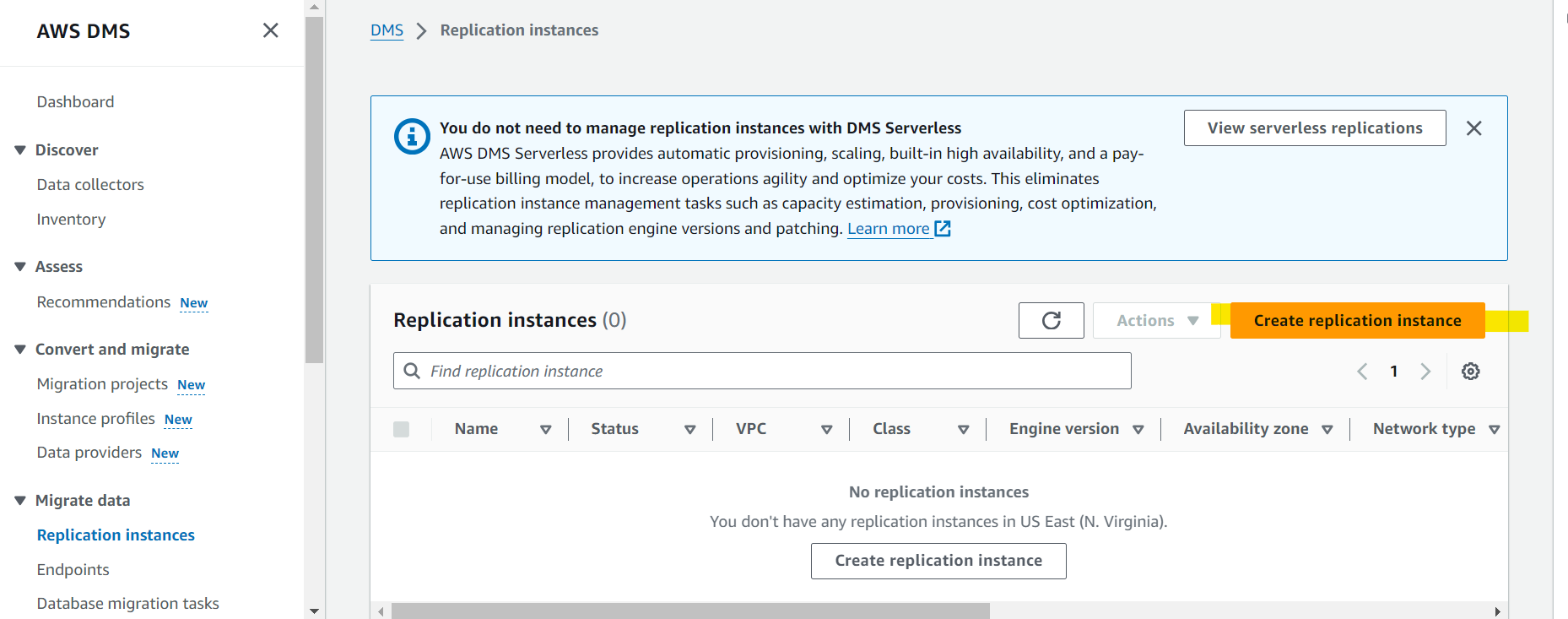
Task: Click the search magnifier icon in filter box
Action: click(x=412, y=371)
